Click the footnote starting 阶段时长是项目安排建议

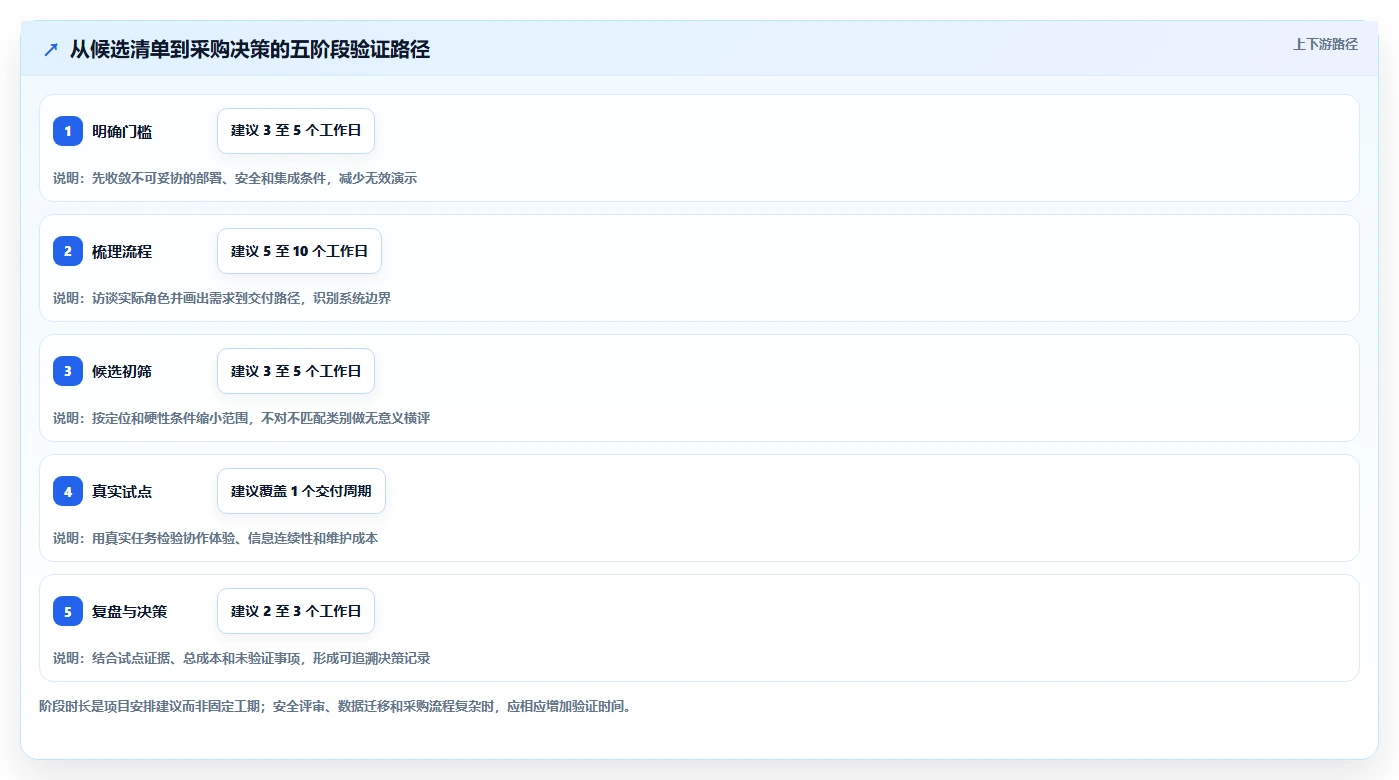pos(335,706)
